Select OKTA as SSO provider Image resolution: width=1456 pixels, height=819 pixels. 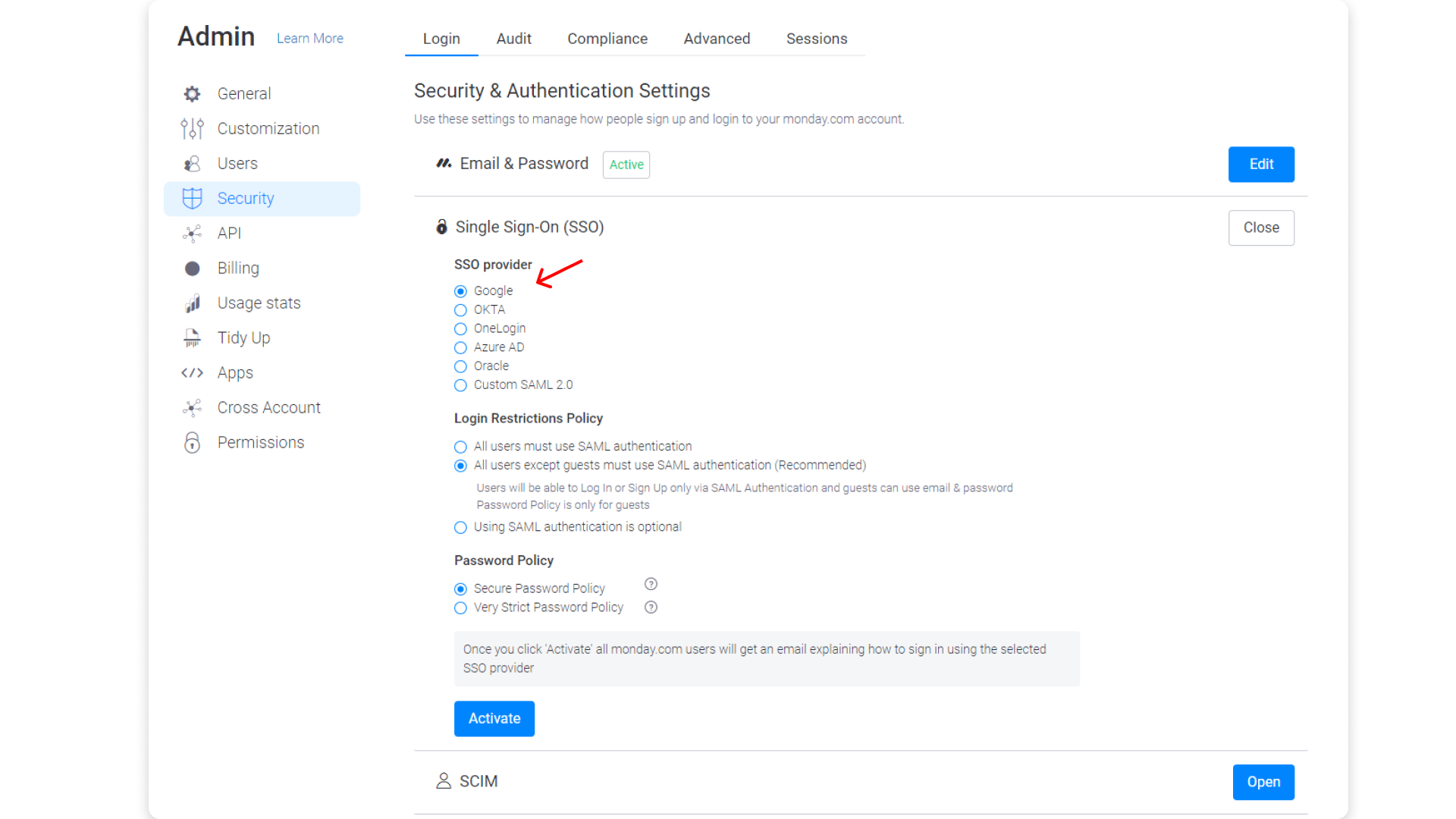460,310
